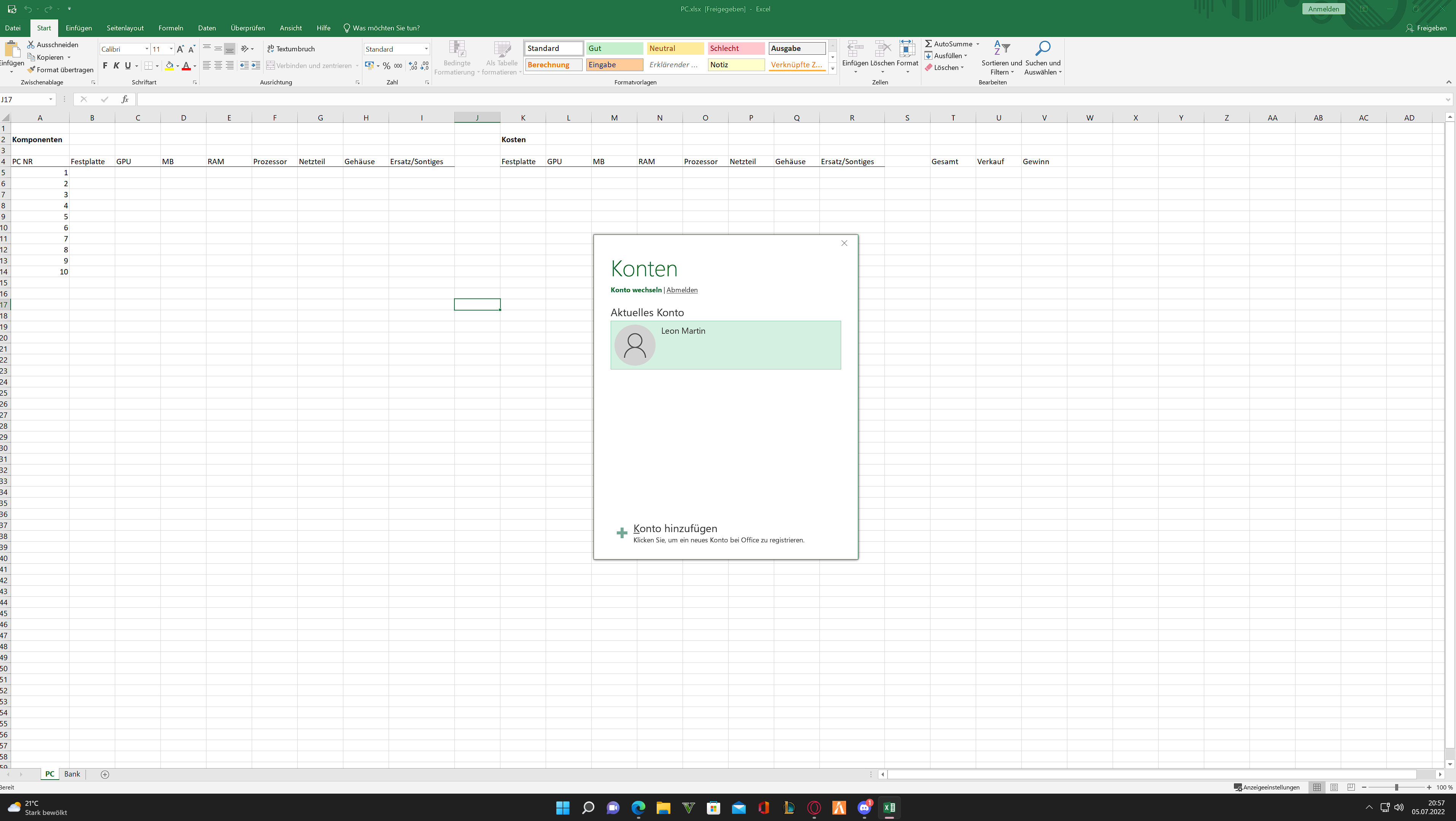This screenshot has width=1456, height=821.
Task: Click the zoom slider handle
Action: [x=1396, y=788]
